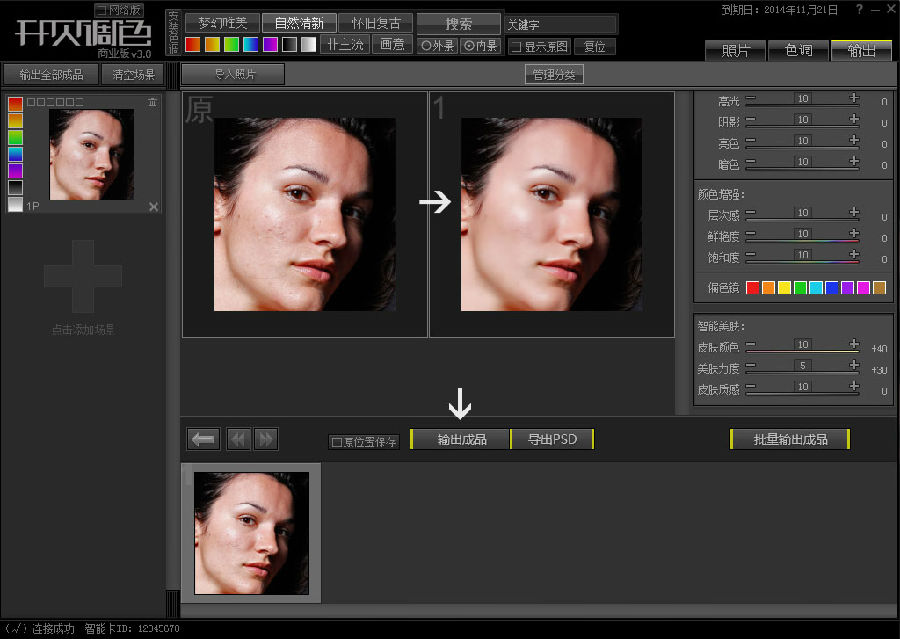Open the 照片 tab
The image size is (900, 639).
pos(736,51)
